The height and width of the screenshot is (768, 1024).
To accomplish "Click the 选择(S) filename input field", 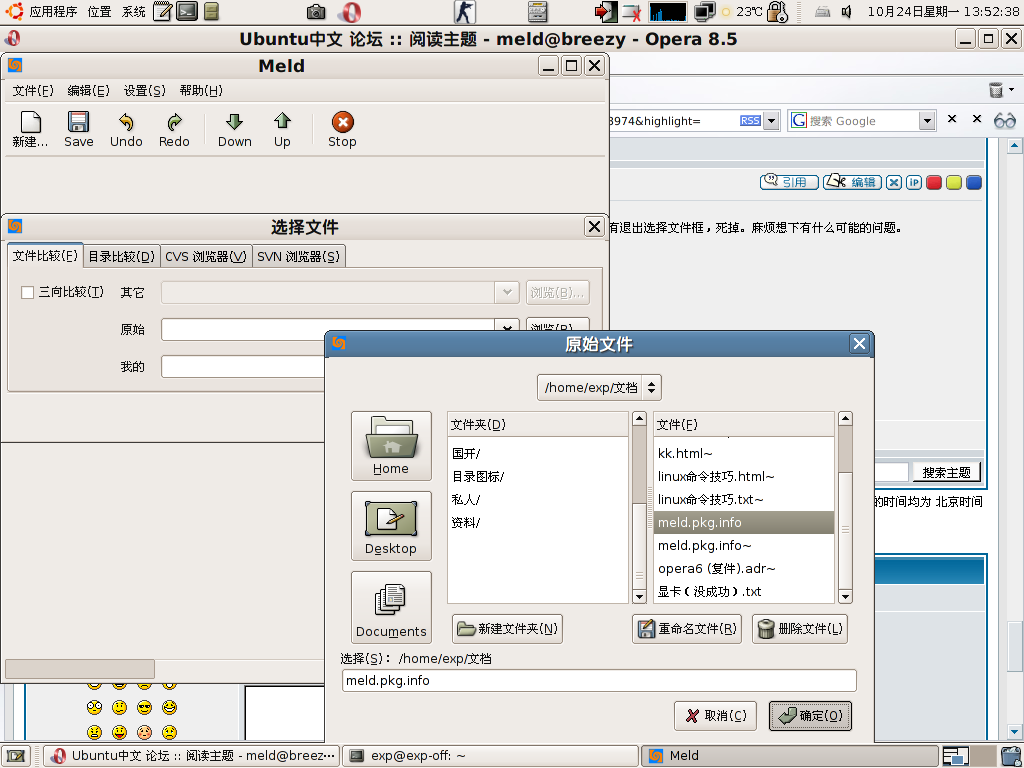I will (599, 680).
